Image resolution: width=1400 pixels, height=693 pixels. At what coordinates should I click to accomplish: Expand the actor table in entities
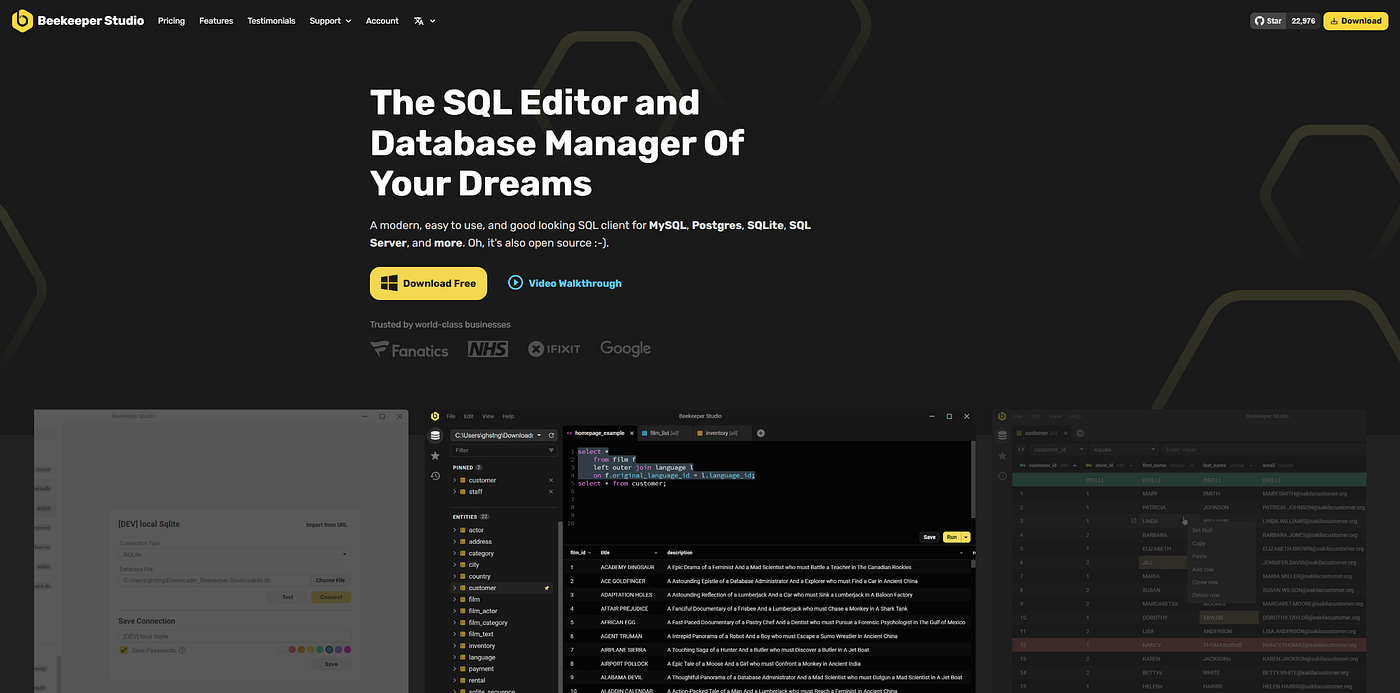454,530
